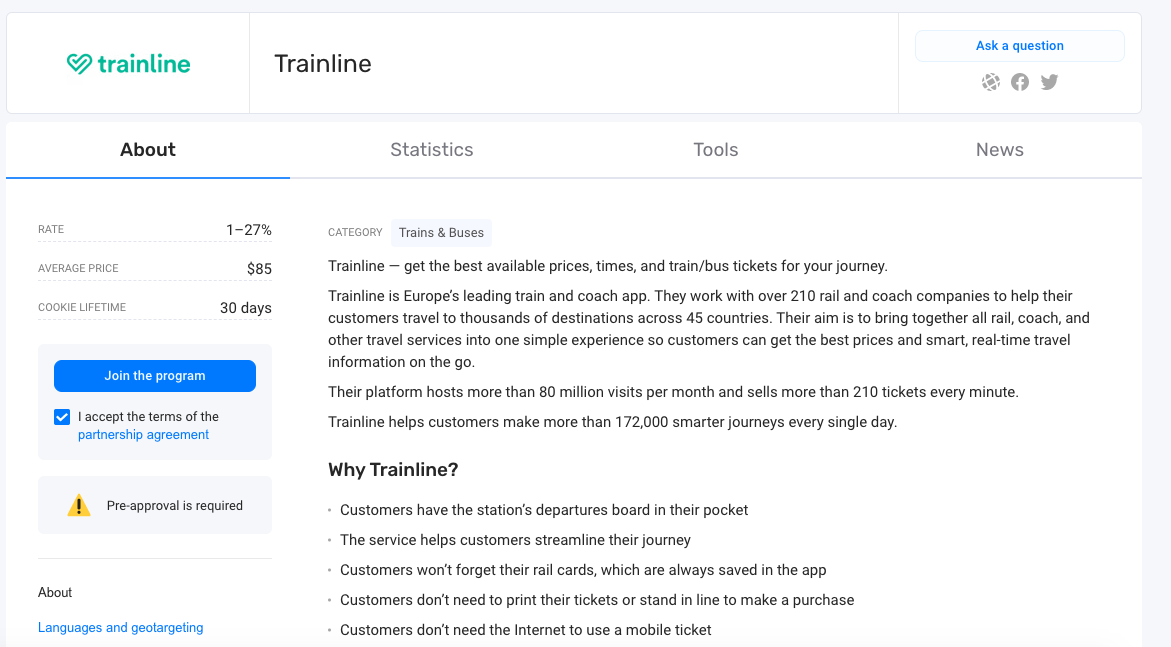The image size is (1171, 647).
Task: Jump to Languages and geotargeting section
Action: 120,628
